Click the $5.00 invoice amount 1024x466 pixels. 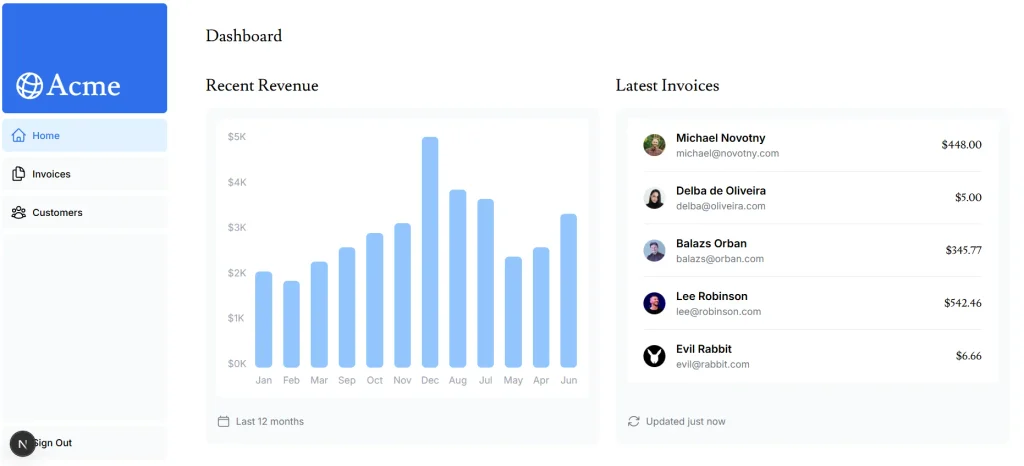coord(968,198)
